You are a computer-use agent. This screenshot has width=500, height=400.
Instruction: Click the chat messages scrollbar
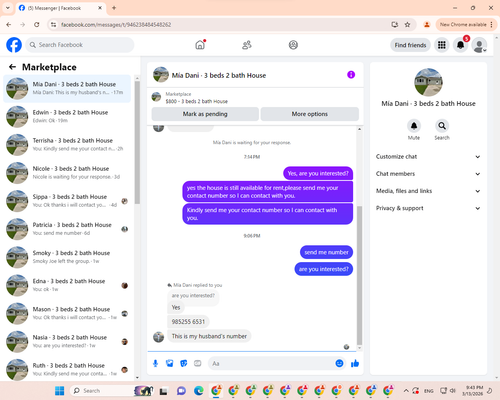point(359,275)
